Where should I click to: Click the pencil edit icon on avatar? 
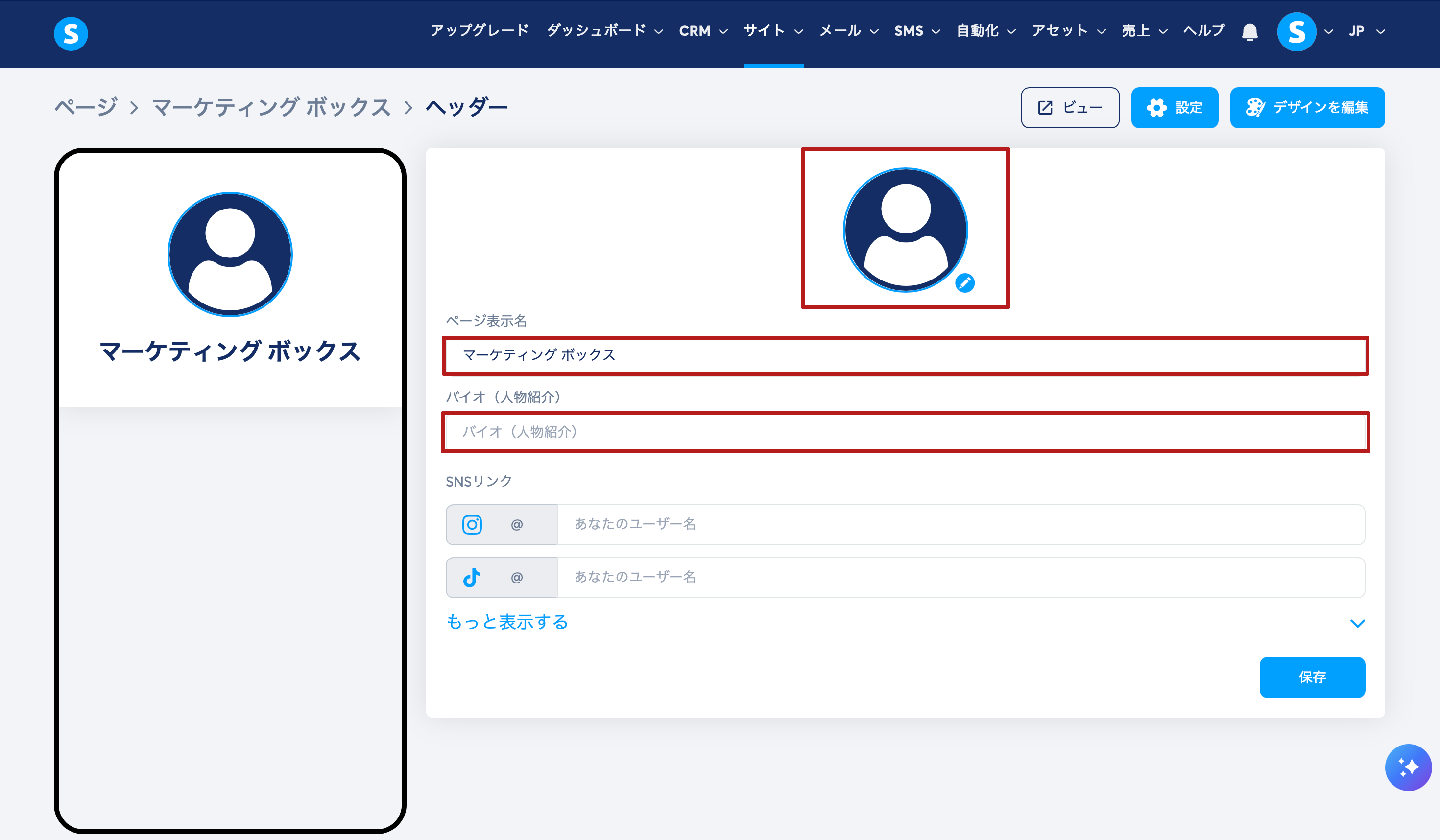click(x=964, y=282)
